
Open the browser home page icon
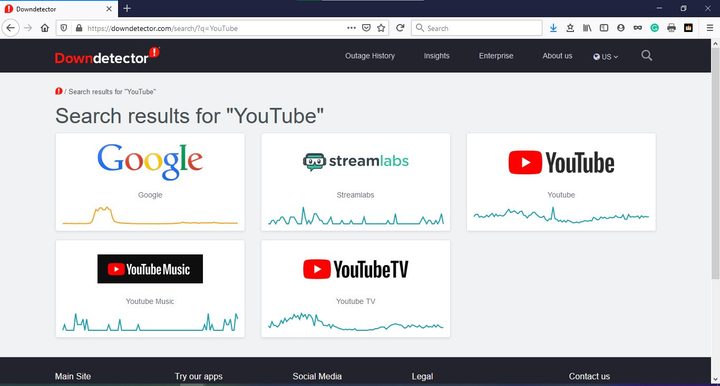45,28
